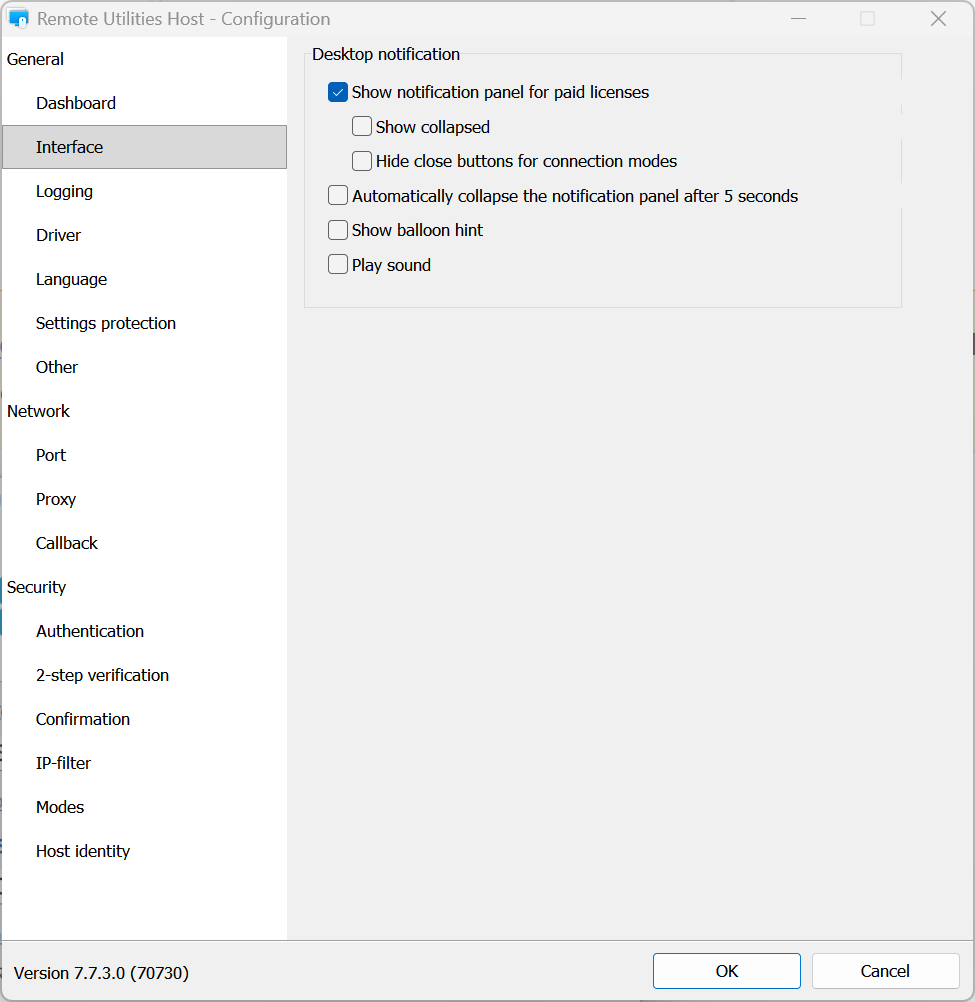Turn on Show balloon hint

pyautogui.click(x=338, y=230)
